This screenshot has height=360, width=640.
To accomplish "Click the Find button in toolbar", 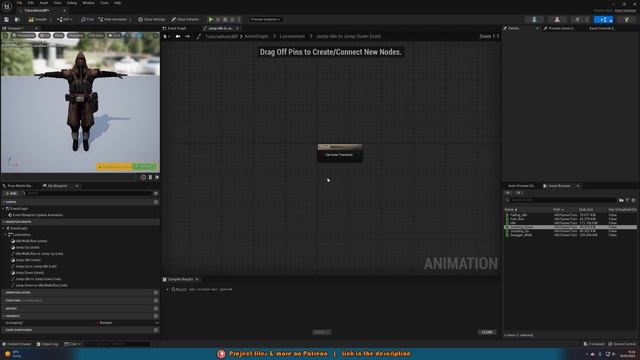I will point(87,19).
